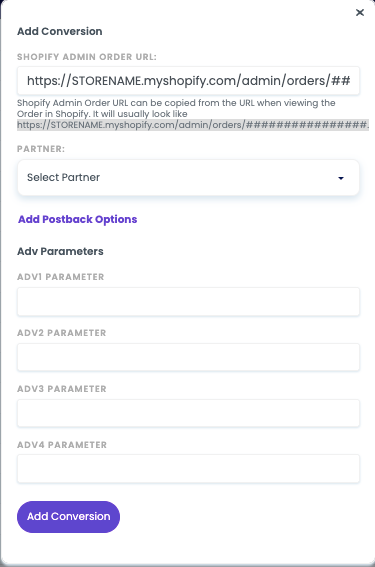The width and height of the screenshot is (375, 567).
Task: Open Add Postback Options
Action: (78, 219)
